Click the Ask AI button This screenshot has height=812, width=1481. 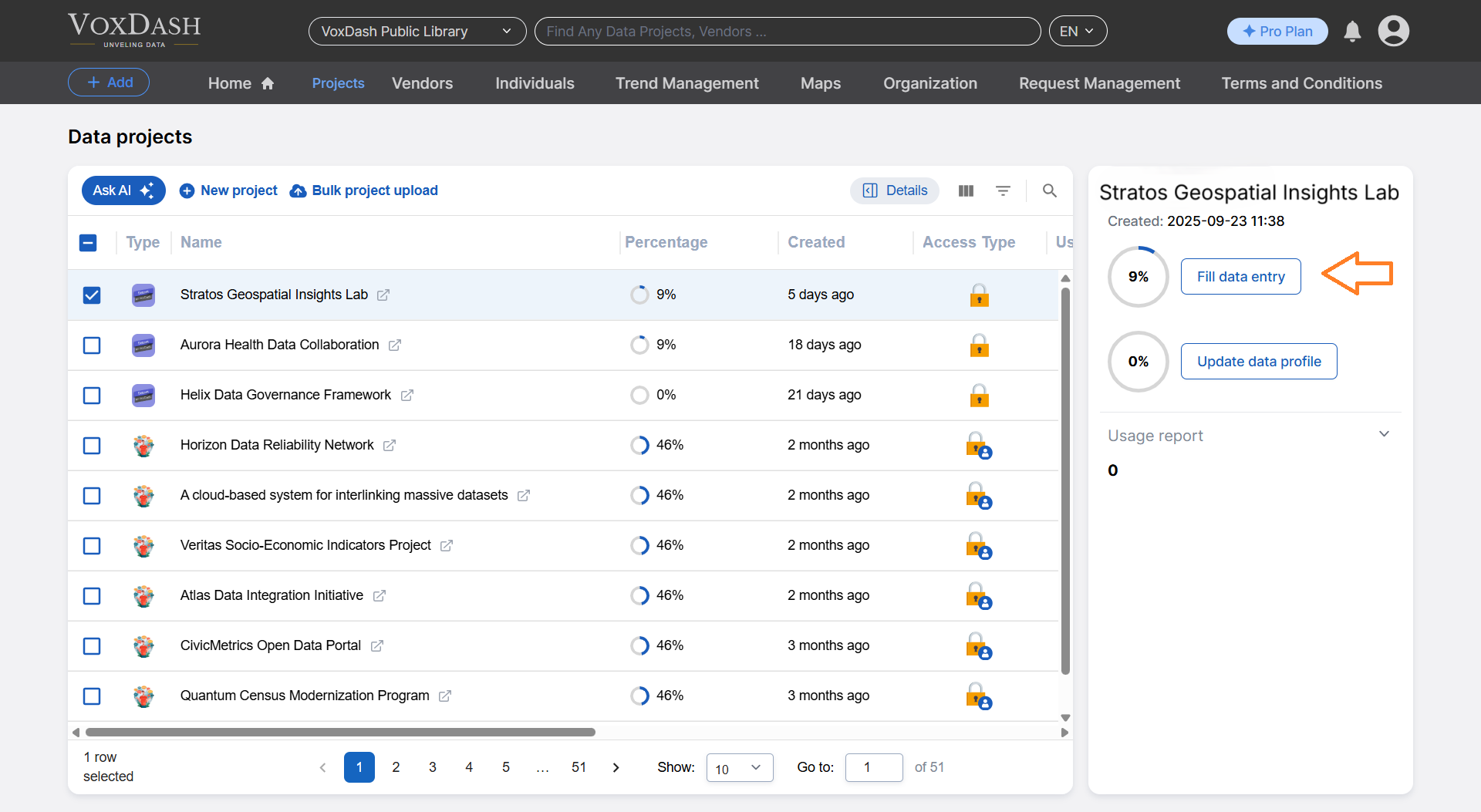(123, 190)
